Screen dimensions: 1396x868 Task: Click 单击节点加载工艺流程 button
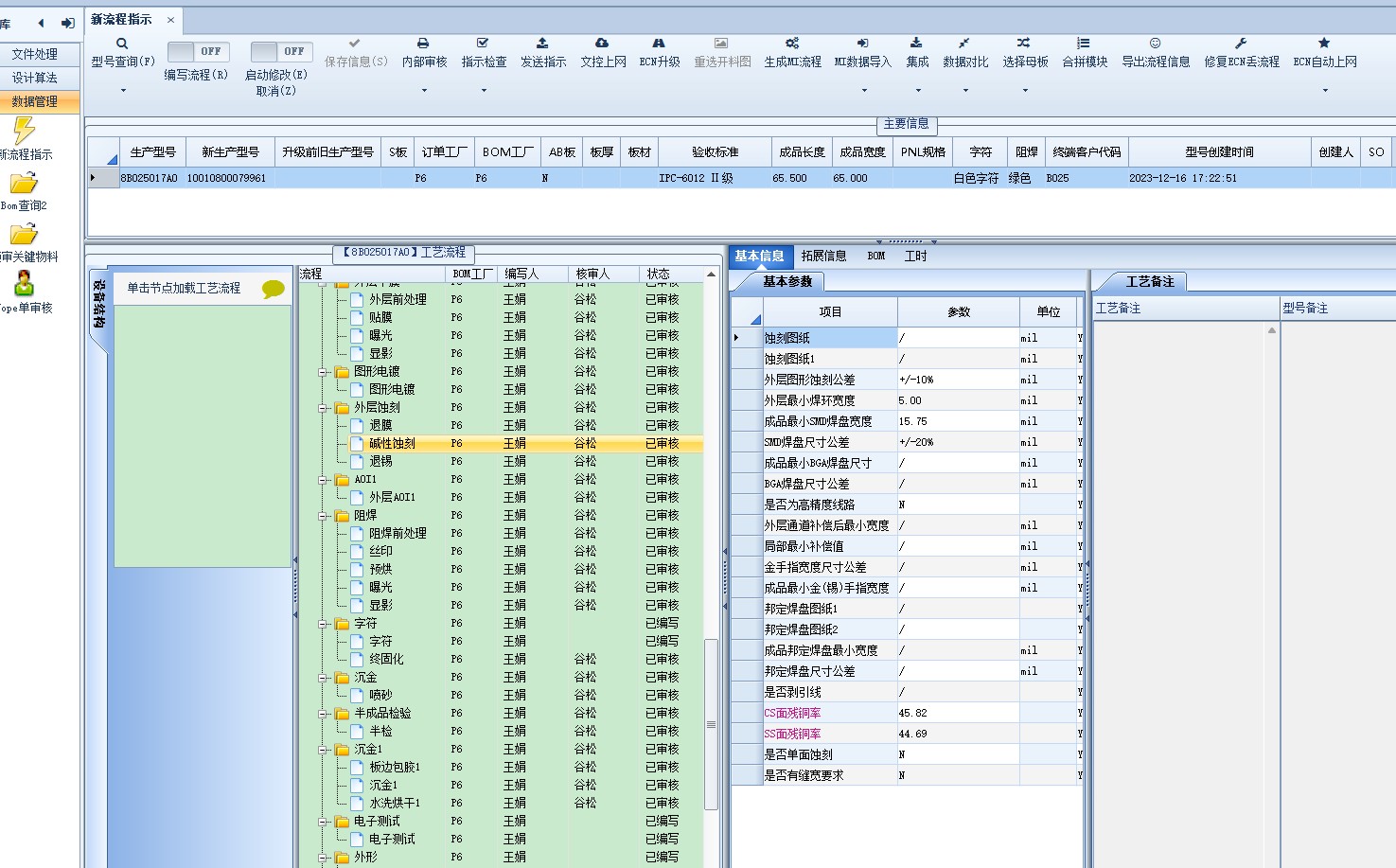click(x=184, y=288)
